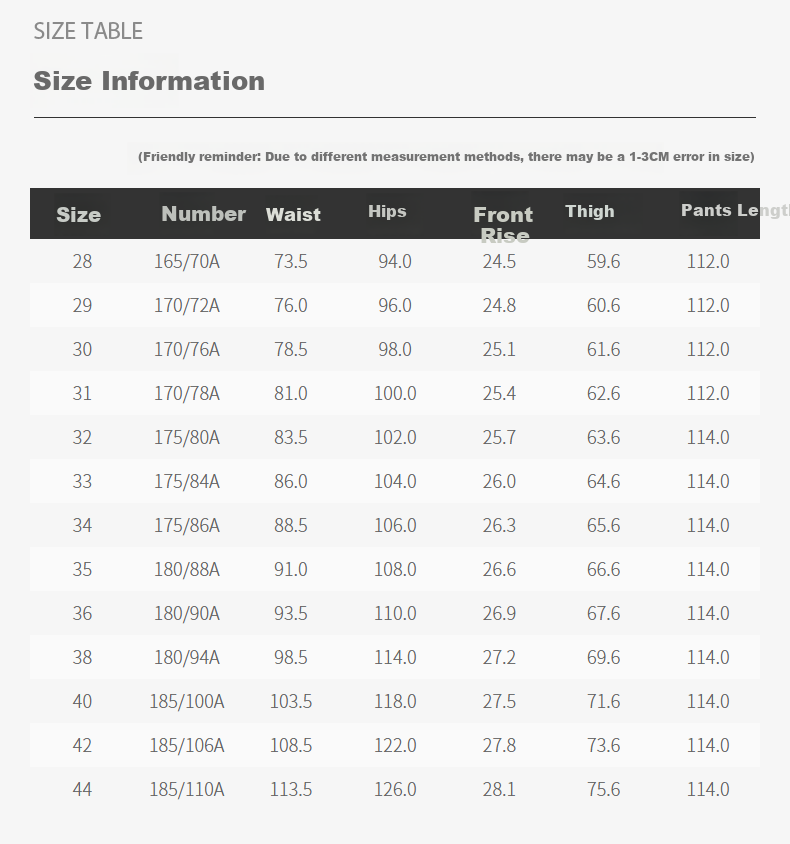Click hips value 122.0
The height and width of the screenshot is (844, 790).
pos(395,745)
